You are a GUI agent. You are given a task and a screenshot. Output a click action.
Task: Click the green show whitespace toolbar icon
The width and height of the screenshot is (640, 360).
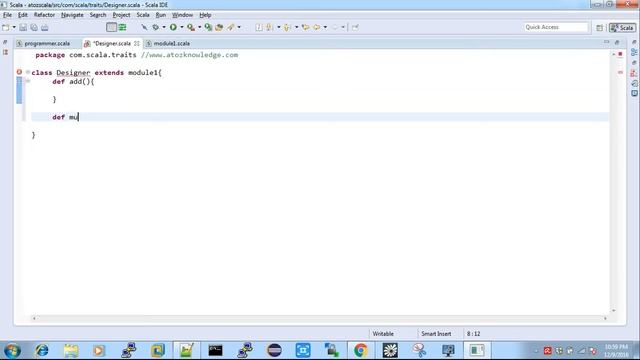click(122, 27)
